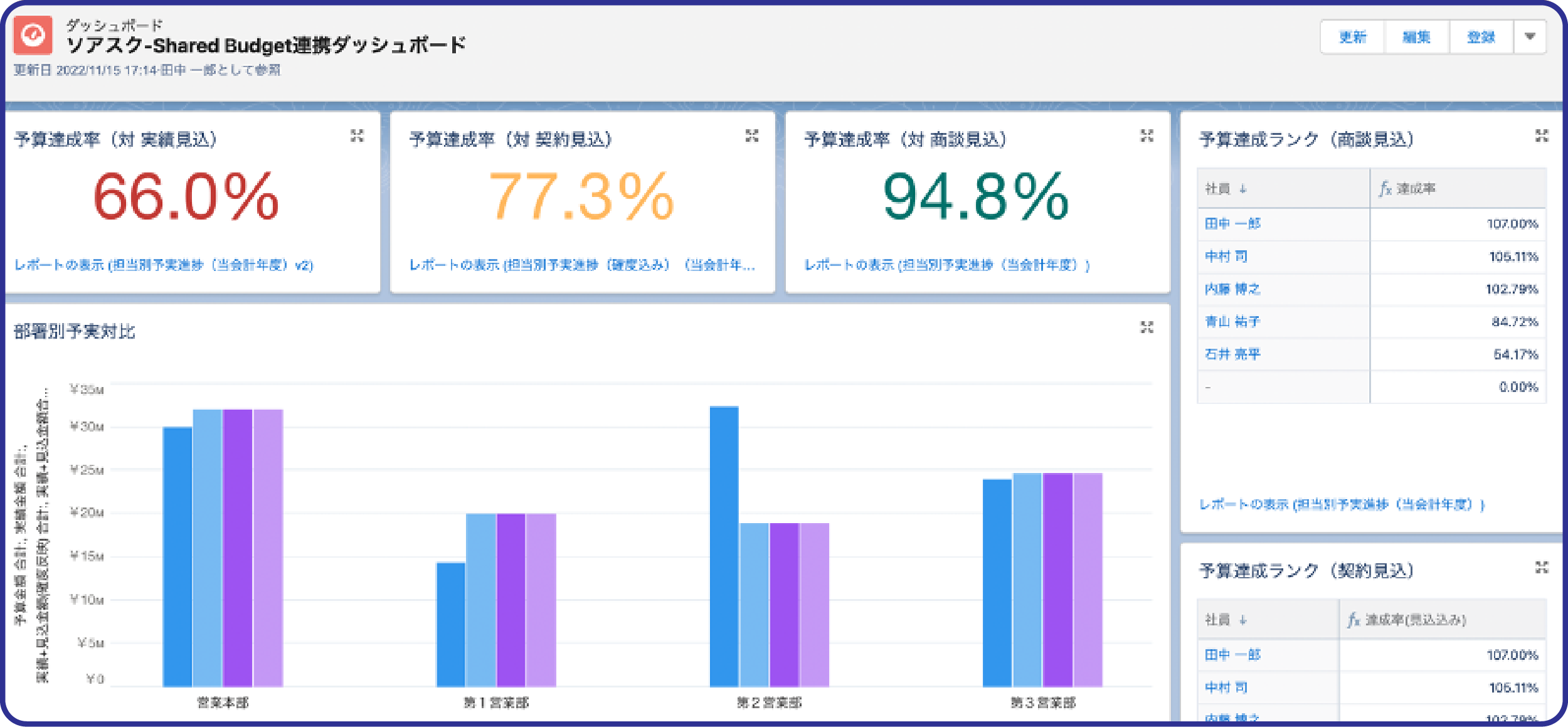Expand the 部署別予実対比 chart widget

(1147, 327)
